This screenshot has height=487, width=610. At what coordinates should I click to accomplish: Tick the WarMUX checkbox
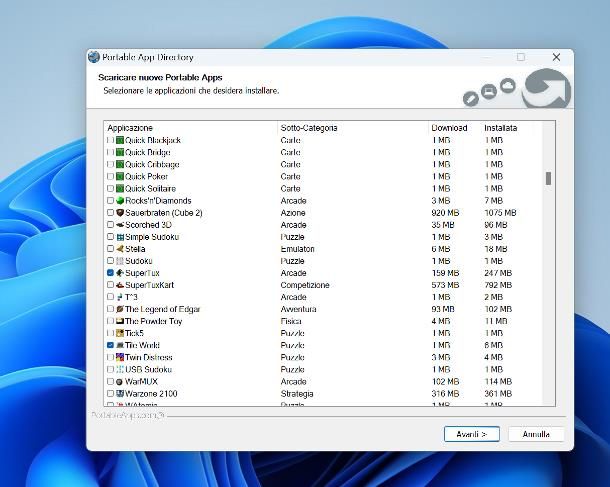[x=110, y=382]
